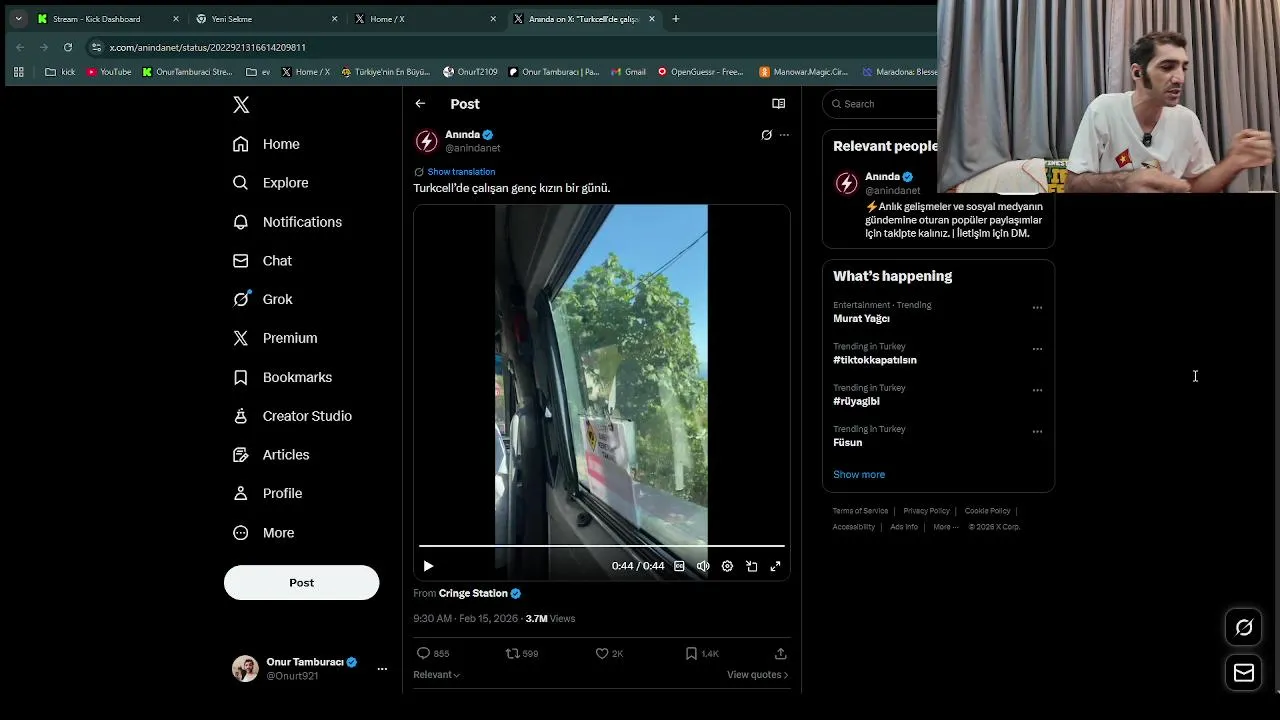Open Terms of Service link
The image size is (1280, 720).
(860, 511)
